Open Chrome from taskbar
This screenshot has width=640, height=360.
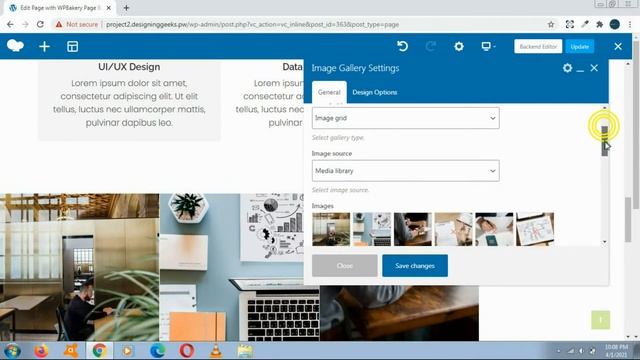pos(99,351)
